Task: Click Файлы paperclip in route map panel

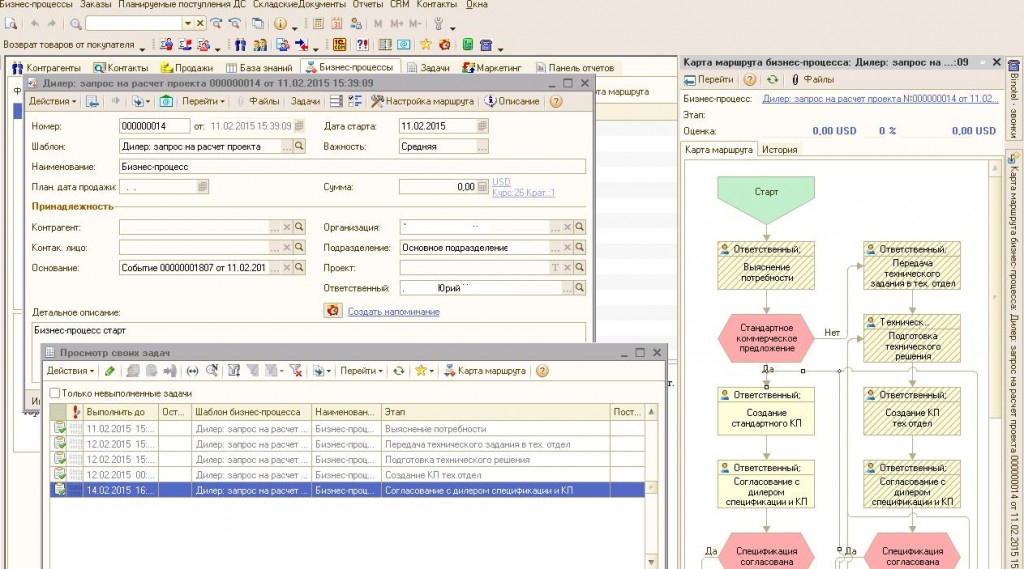Action: pos(813,80)
